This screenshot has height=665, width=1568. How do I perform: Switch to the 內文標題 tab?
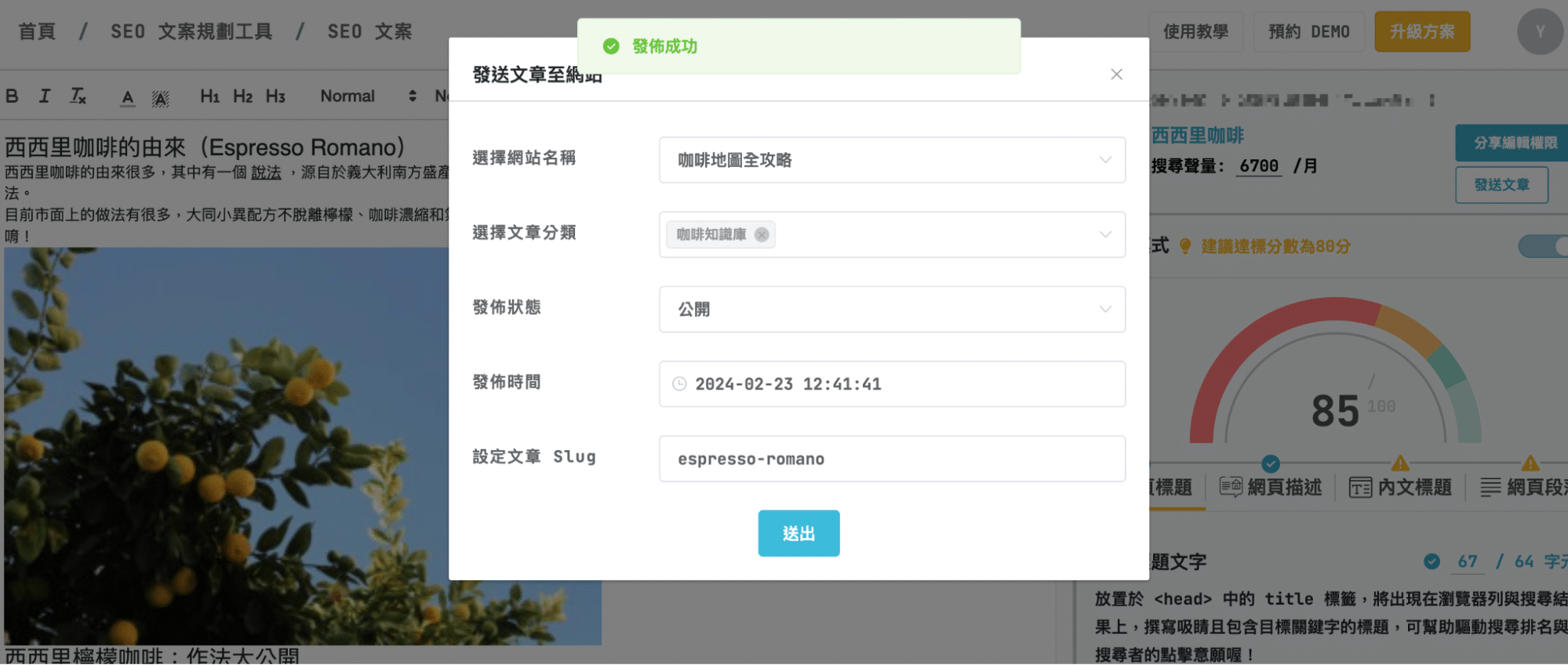tap(1400, 487)
